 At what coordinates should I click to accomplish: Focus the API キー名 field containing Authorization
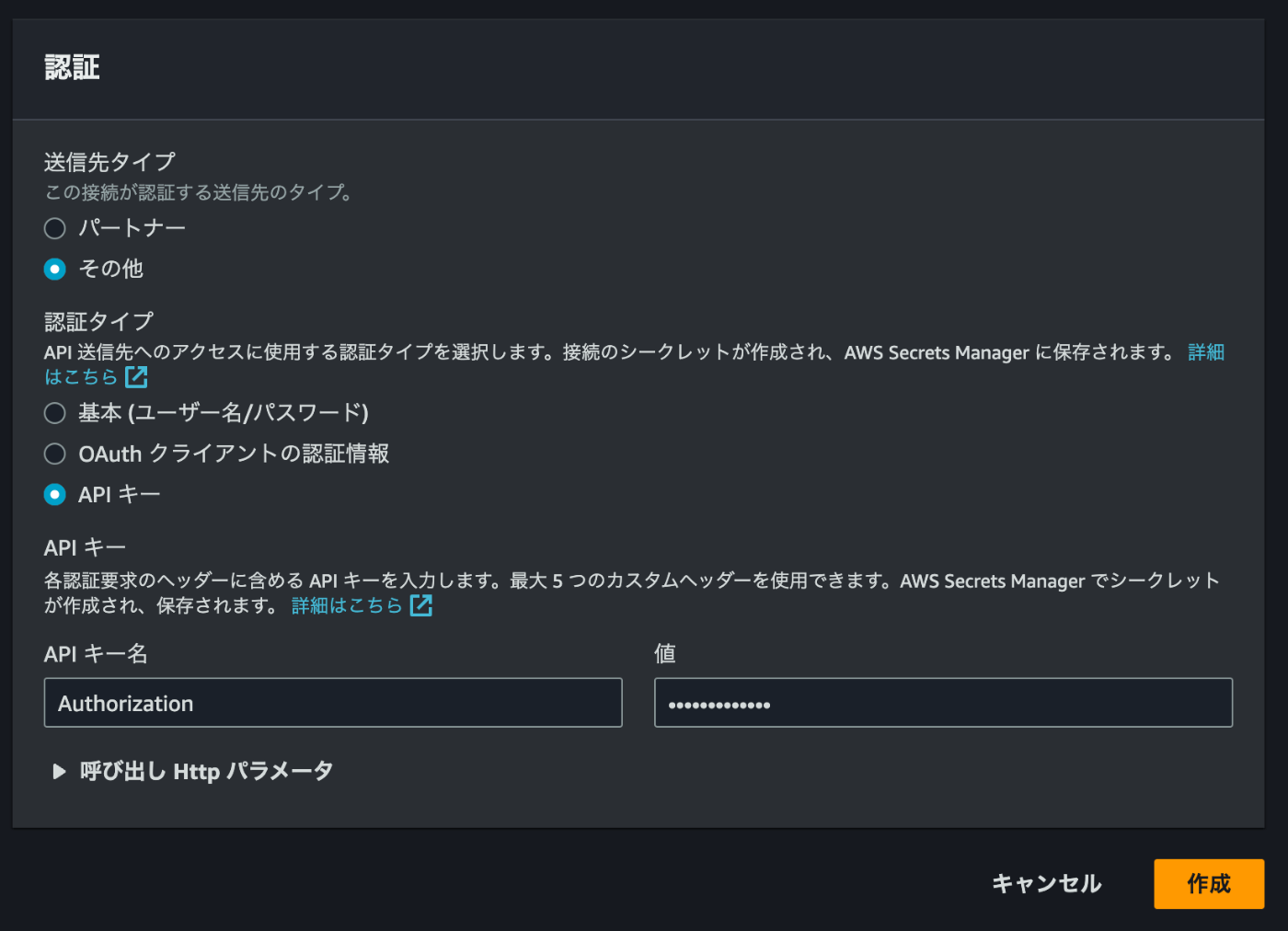click(333, 703)
